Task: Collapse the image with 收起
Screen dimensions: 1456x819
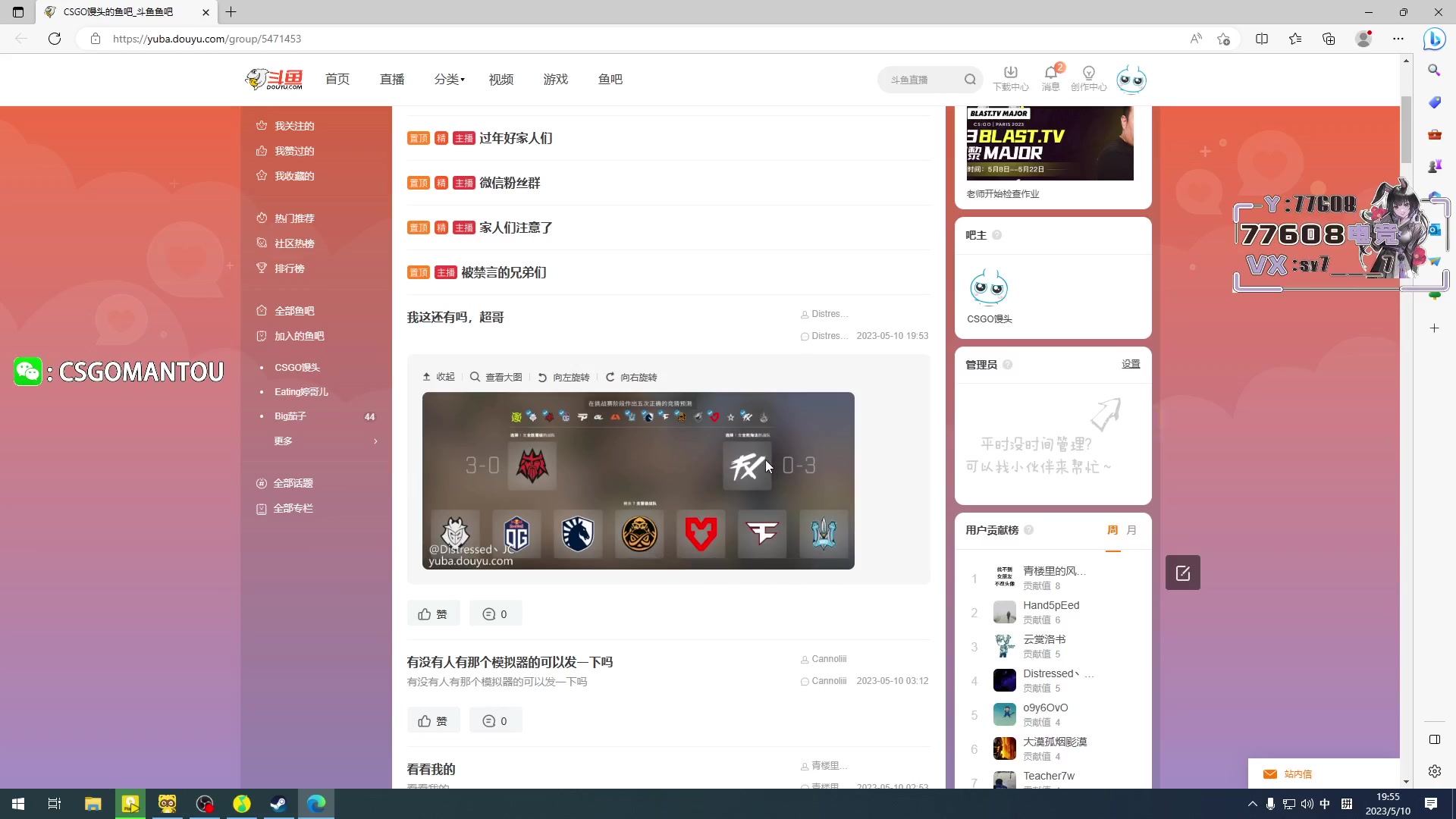Action: point(438,377)
